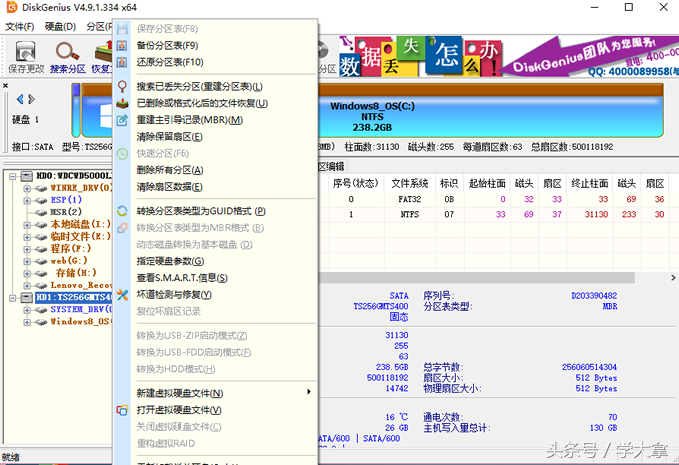This screenshot has height=465, width=679.
Task: Collapse the HD0:WDCWD5000 disk node
Action: pos(13,176)
